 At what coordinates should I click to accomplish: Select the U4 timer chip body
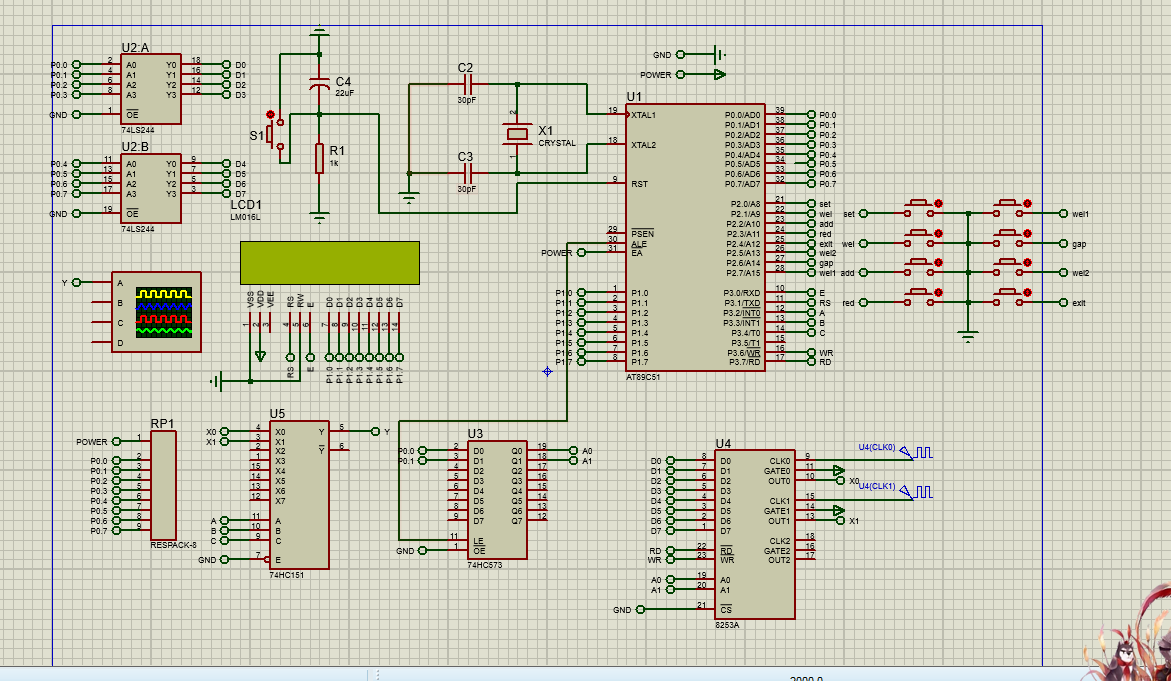755,535
